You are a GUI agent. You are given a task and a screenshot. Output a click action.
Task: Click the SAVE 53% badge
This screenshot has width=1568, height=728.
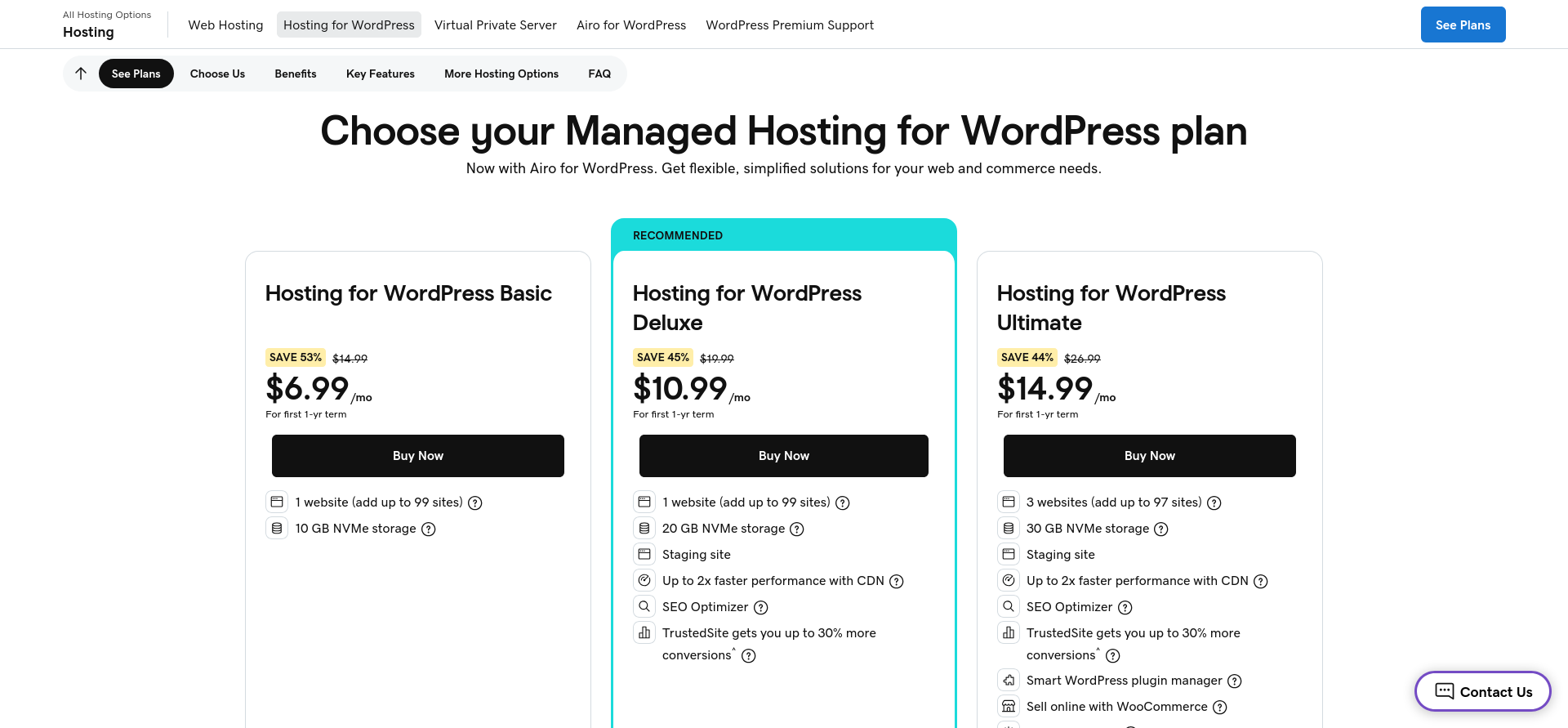tap(296, 358)
